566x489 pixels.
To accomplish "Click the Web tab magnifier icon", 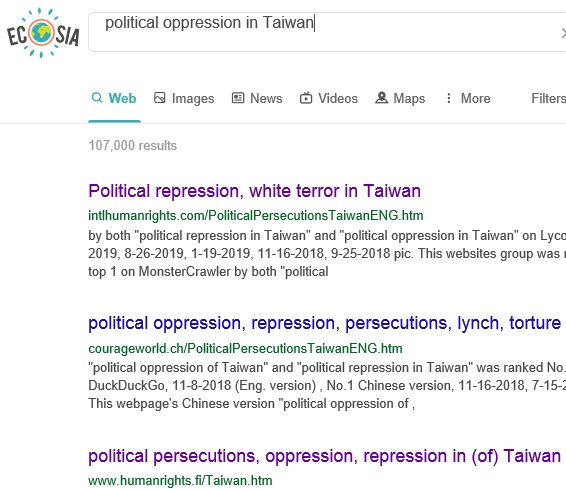I will [x=97, y=97].
